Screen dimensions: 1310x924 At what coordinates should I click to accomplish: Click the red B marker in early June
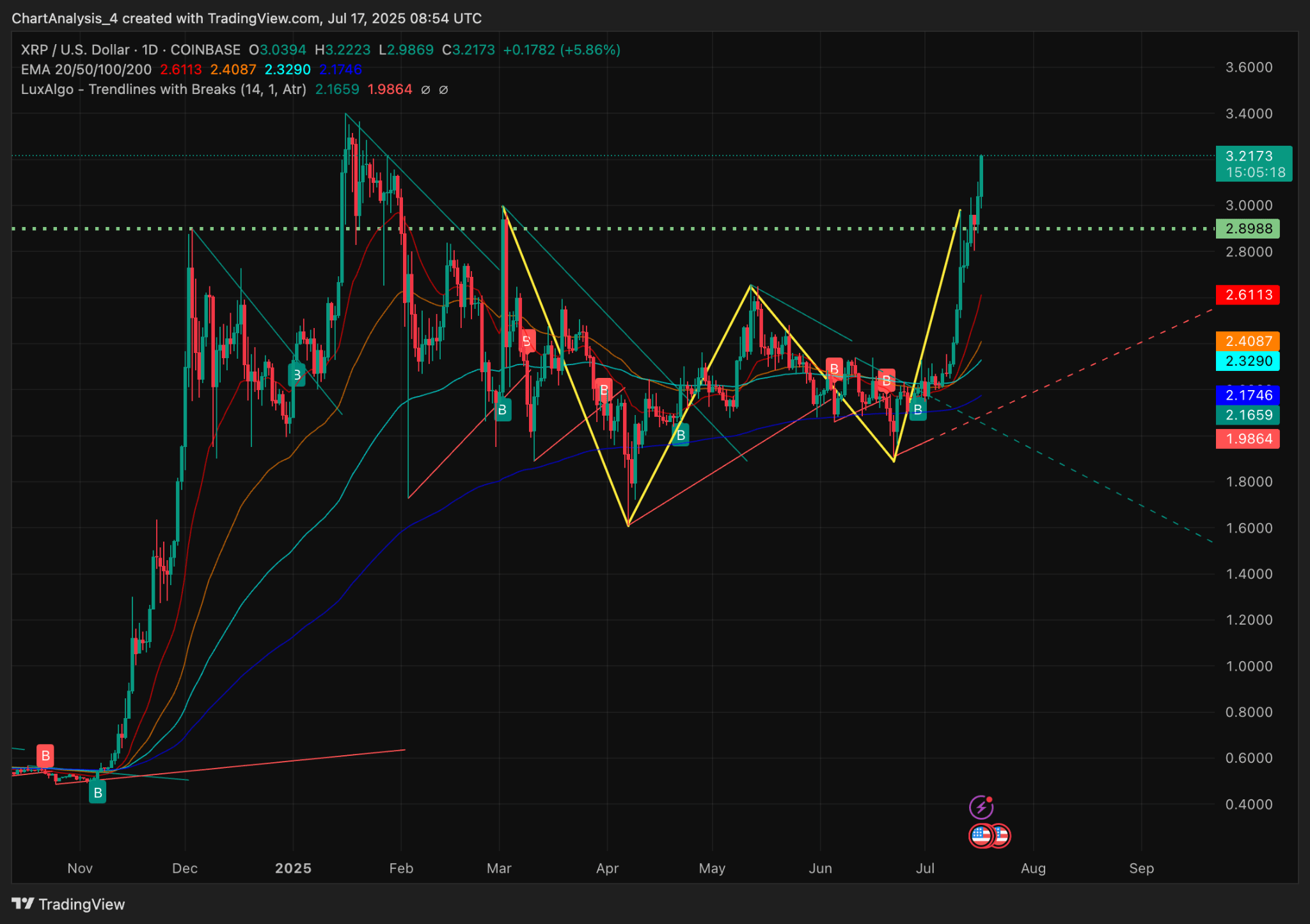pos(833,369)
